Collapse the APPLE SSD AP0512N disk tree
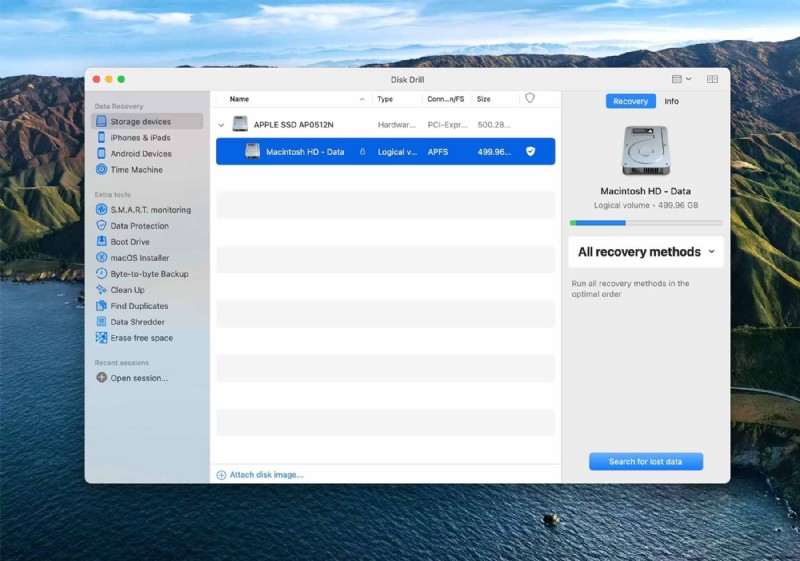The image size is (800, 561). coord(221,125)
